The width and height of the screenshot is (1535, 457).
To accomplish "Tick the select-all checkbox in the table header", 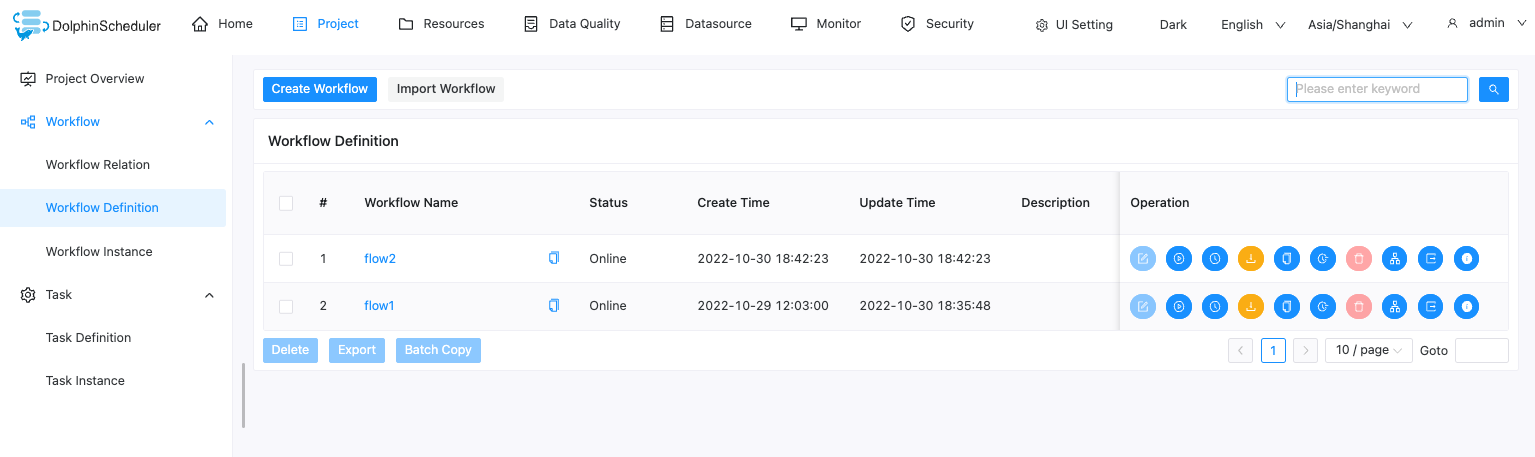I will 286,203.
